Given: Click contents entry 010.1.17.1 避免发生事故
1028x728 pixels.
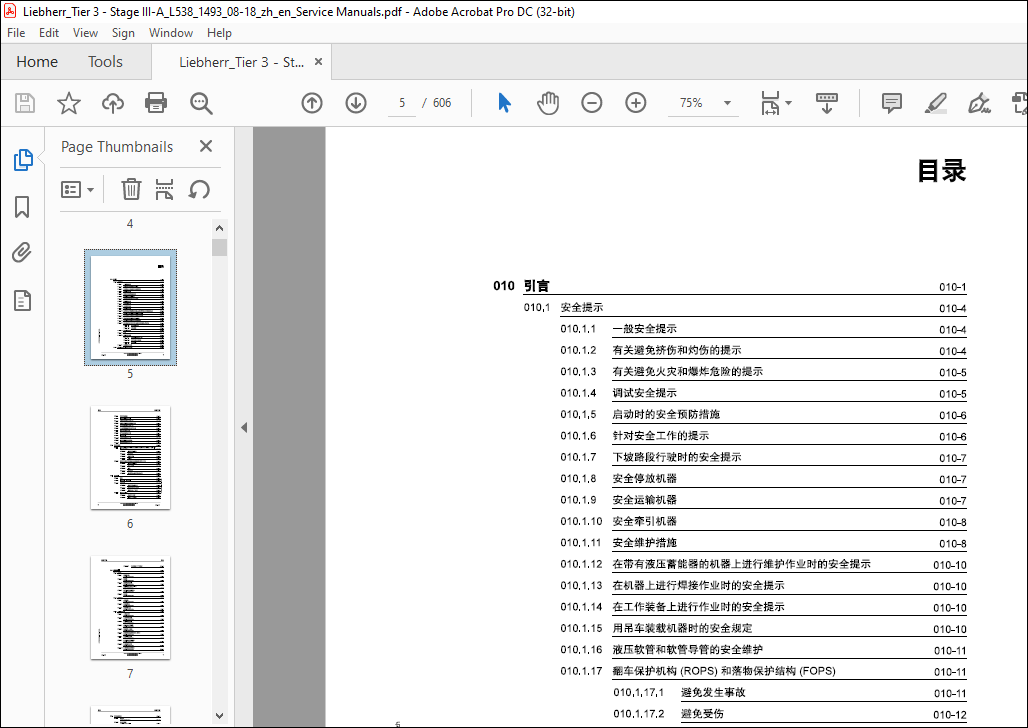Looking at the screenshot, I should coord(679,693).
